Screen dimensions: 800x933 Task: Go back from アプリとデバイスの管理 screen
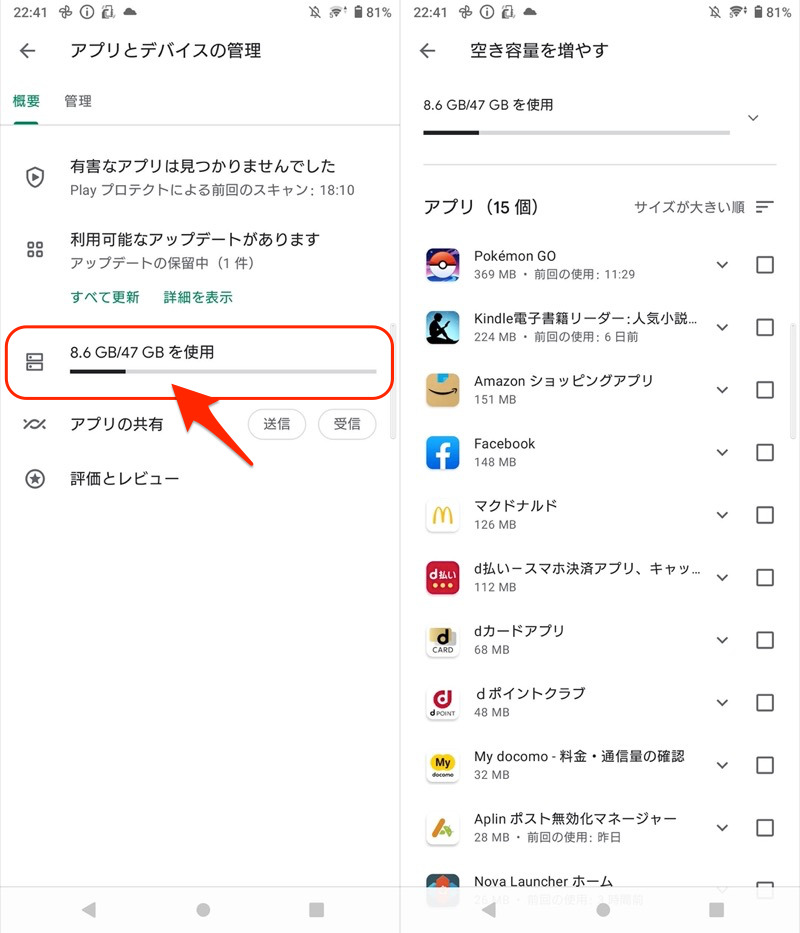pyautogui.click(x=28, y=51)
